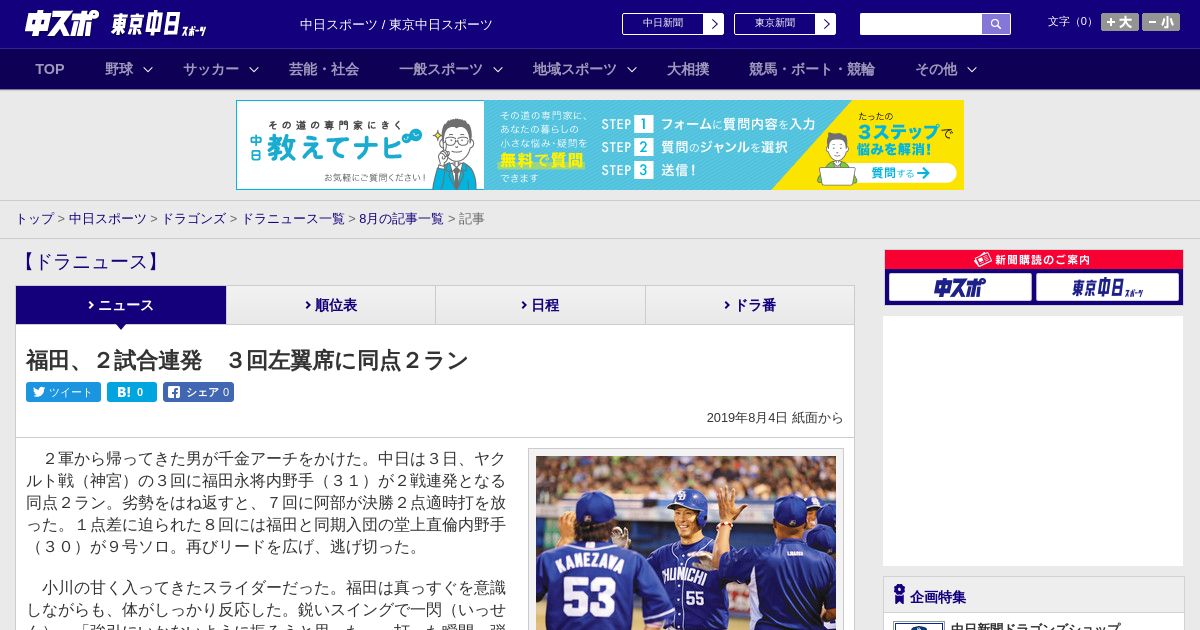Screen dimensions: 1200x630
Task: Expand the 野球 dropdown chevron
Action: 148,70
